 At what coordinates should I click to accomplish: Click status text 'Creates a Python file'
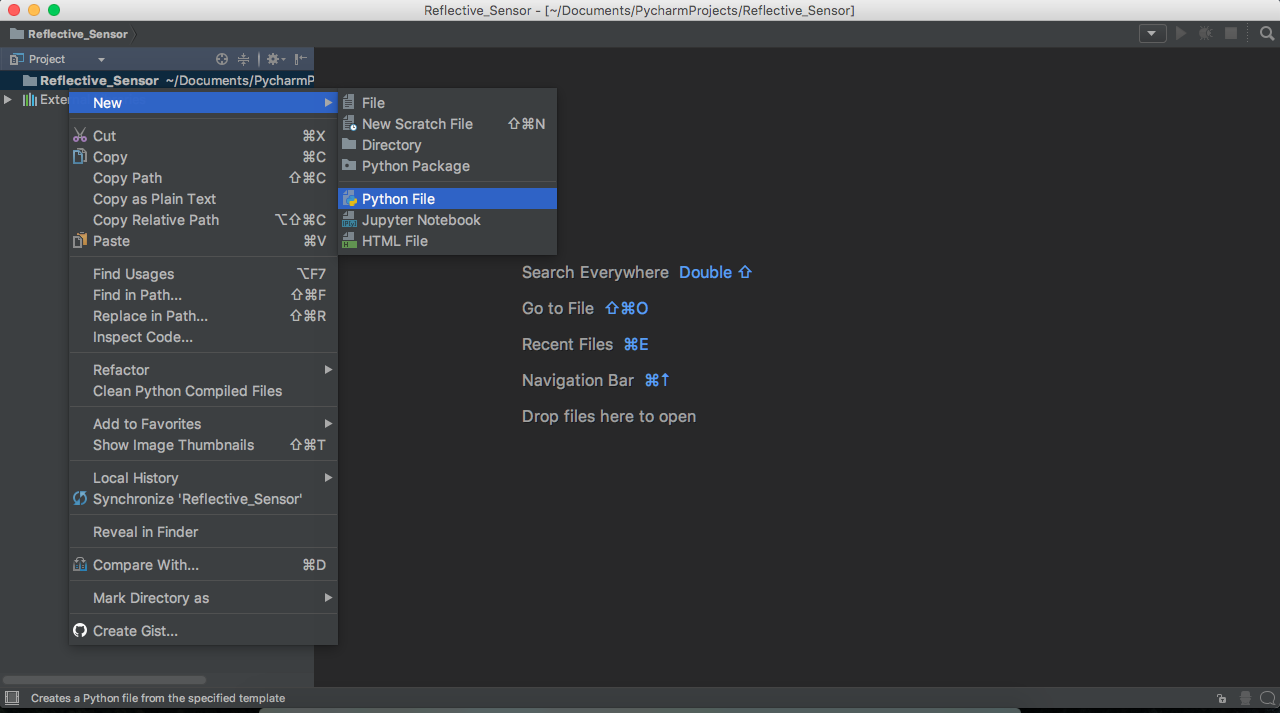pos(158,698)
